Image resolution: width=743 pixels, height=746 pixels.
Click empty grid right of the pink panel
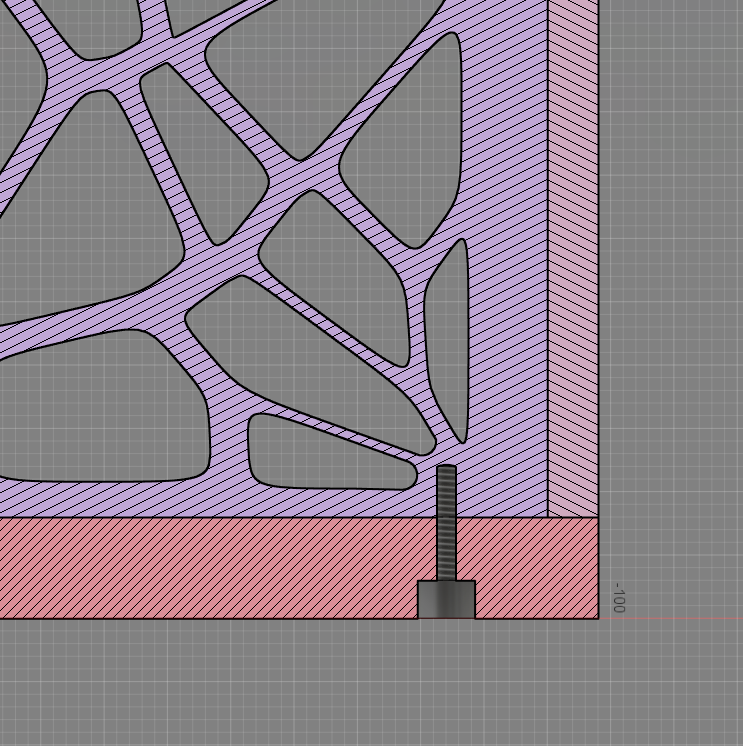pos(670,300)
